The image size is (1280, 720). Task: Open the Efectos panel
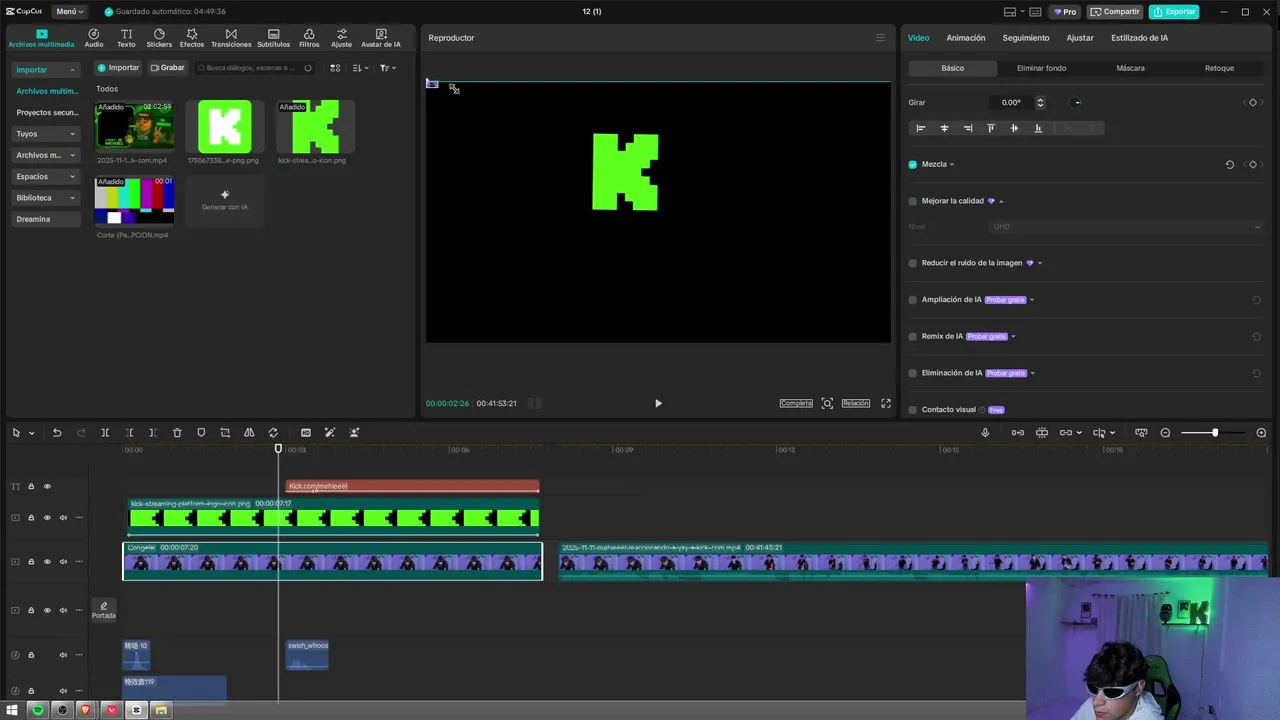coord(192,38)
